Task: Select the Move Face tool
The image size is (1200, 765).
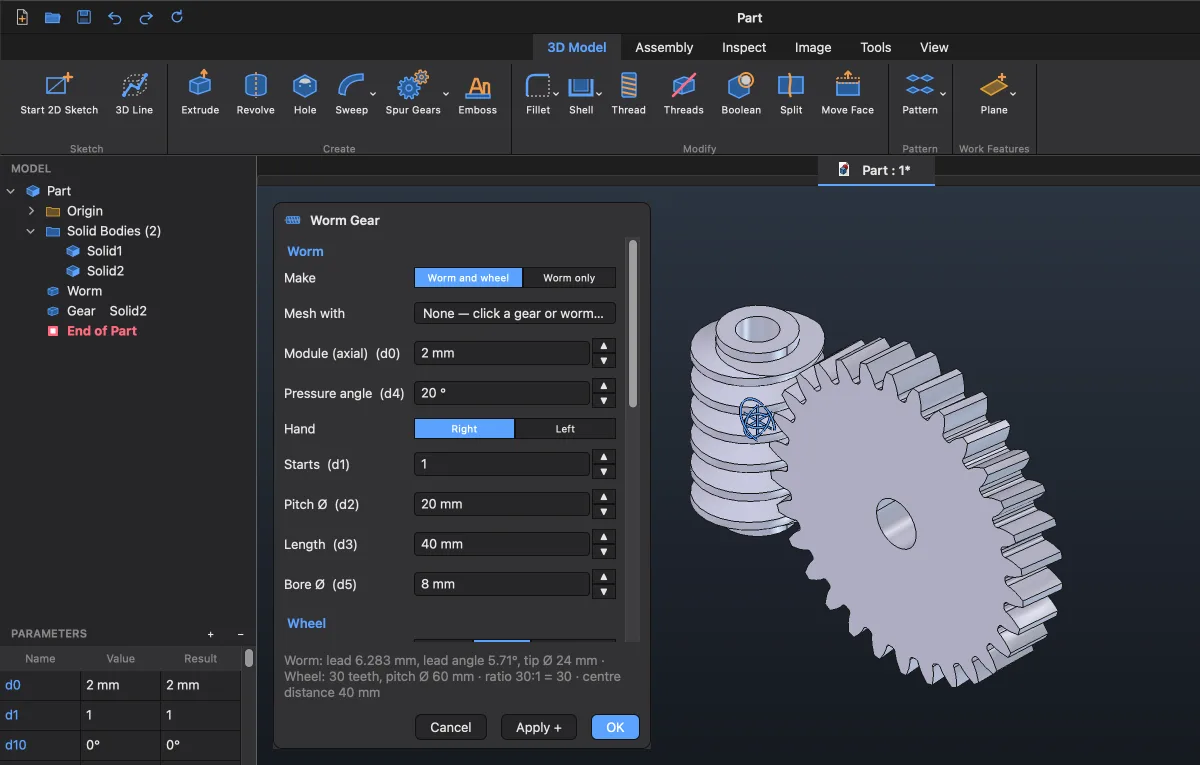Action: [x=848, y=94]
